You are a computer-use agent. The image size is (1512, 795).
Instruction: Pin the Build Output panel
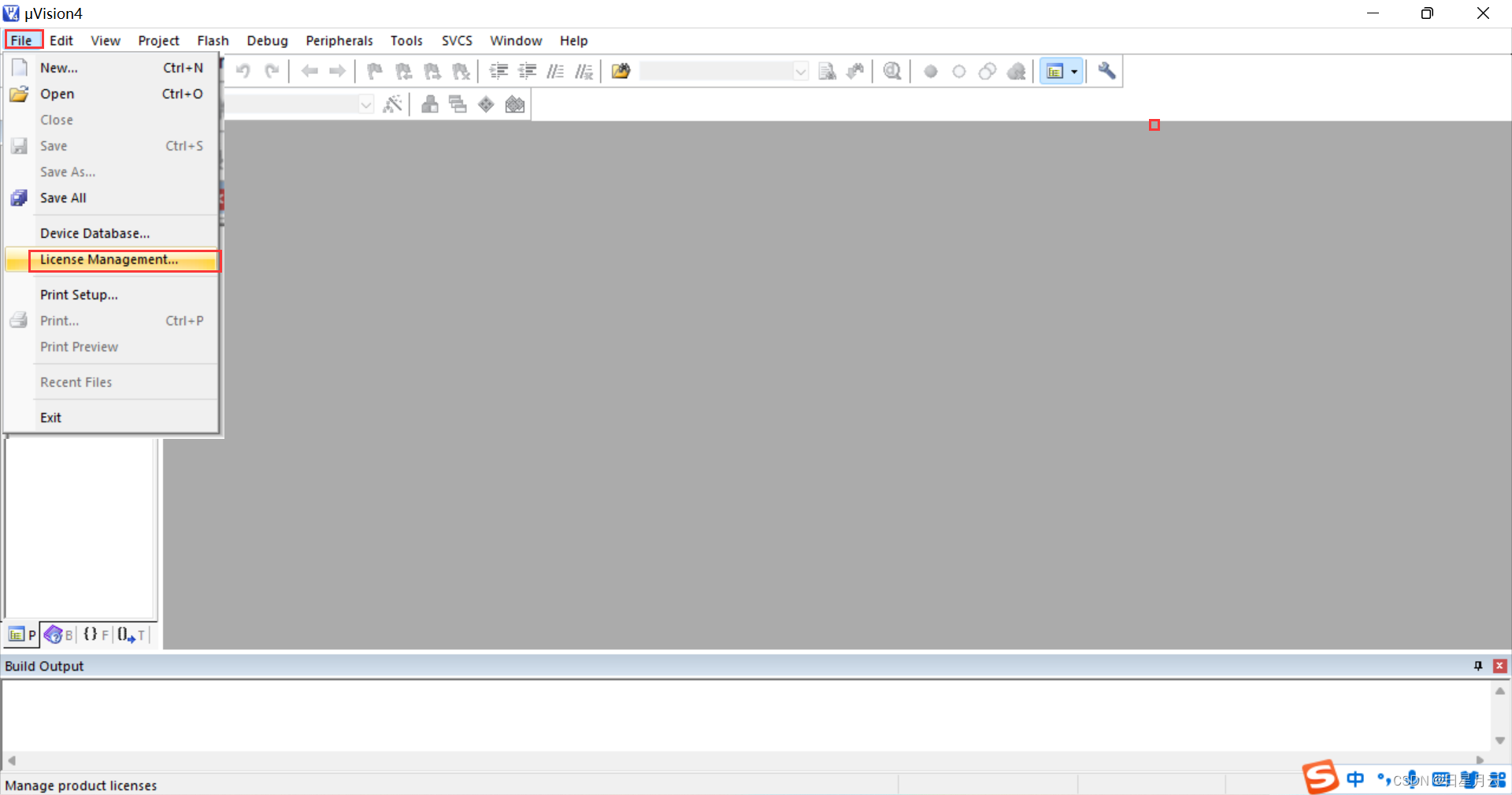pos(1478,666)
